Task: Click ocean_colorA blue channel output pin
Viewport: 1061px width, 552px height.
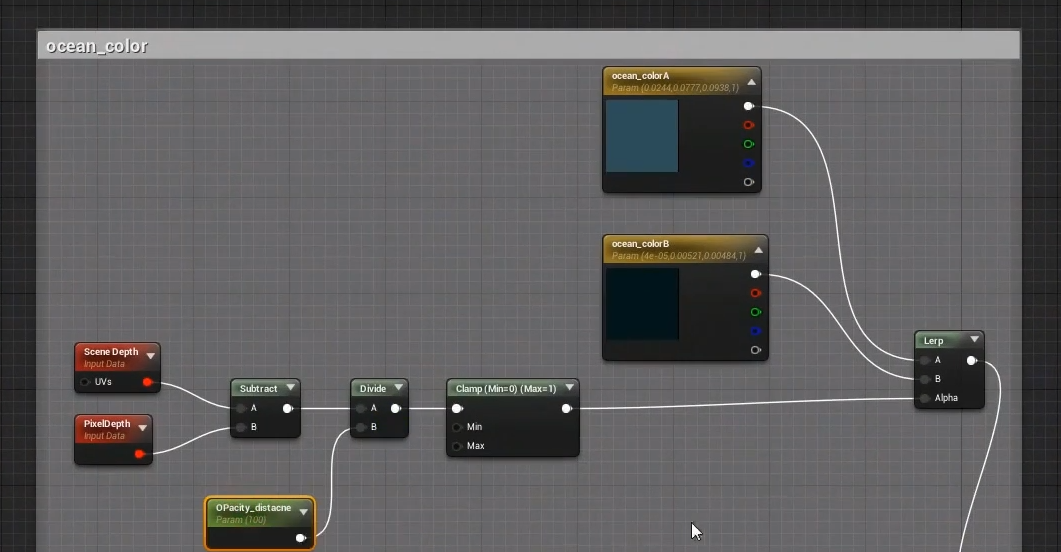Action: tap(748, 163)
